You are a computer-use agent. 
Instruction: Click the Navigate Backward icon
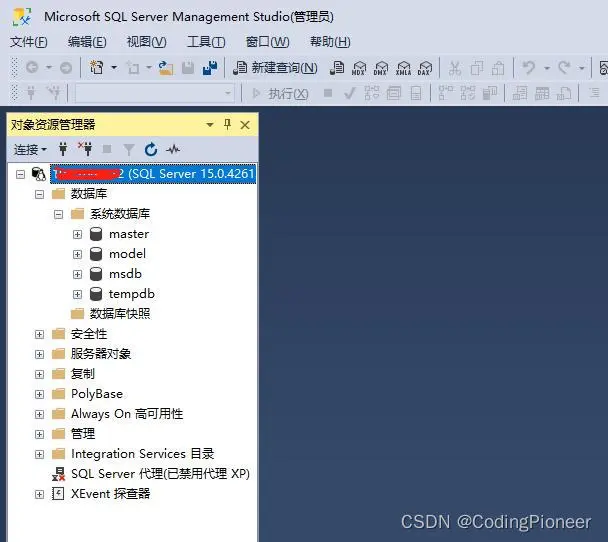point(32,68)
